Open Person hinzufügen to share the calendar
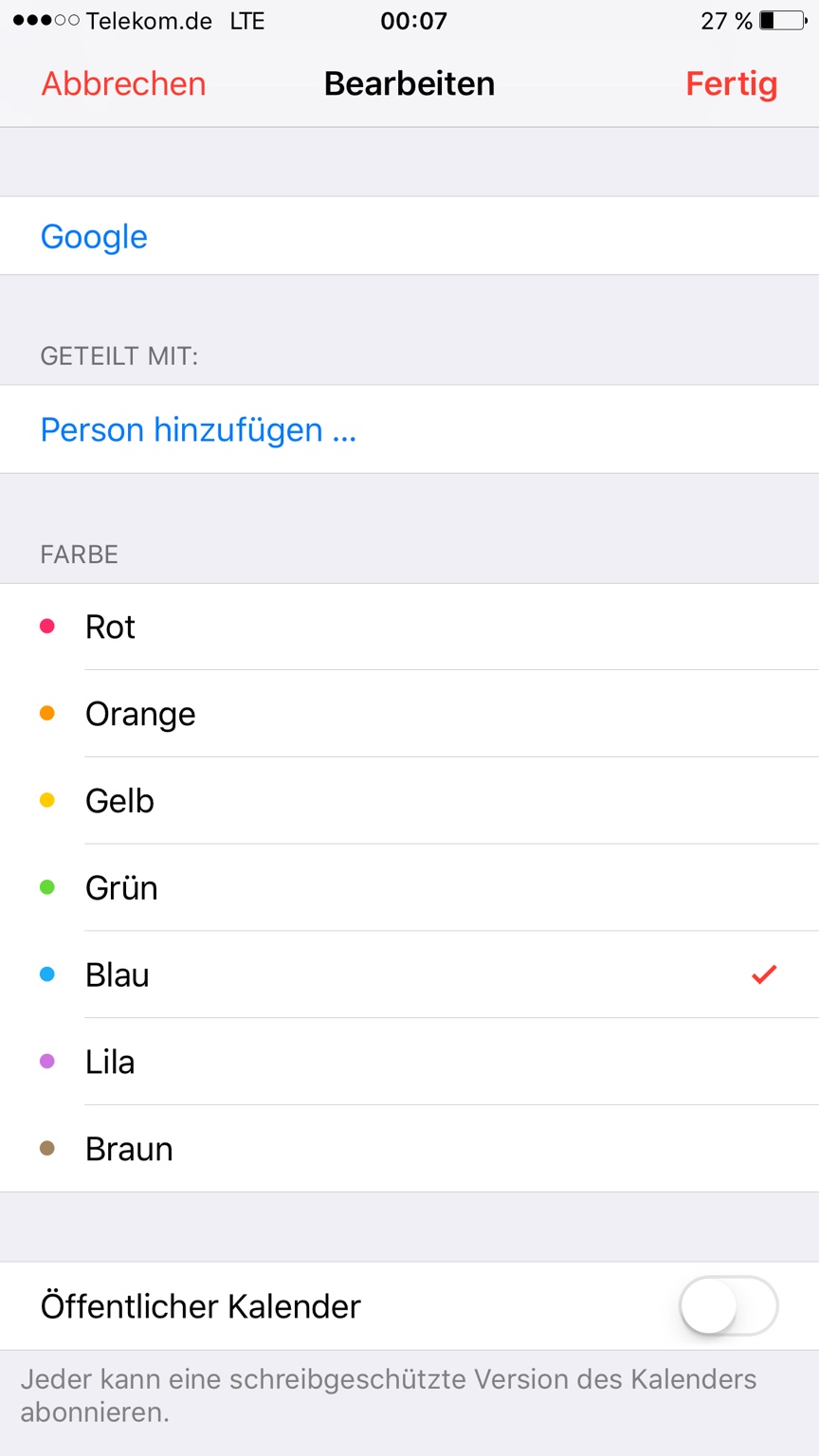819x1456 pixels. pos(198,429)
